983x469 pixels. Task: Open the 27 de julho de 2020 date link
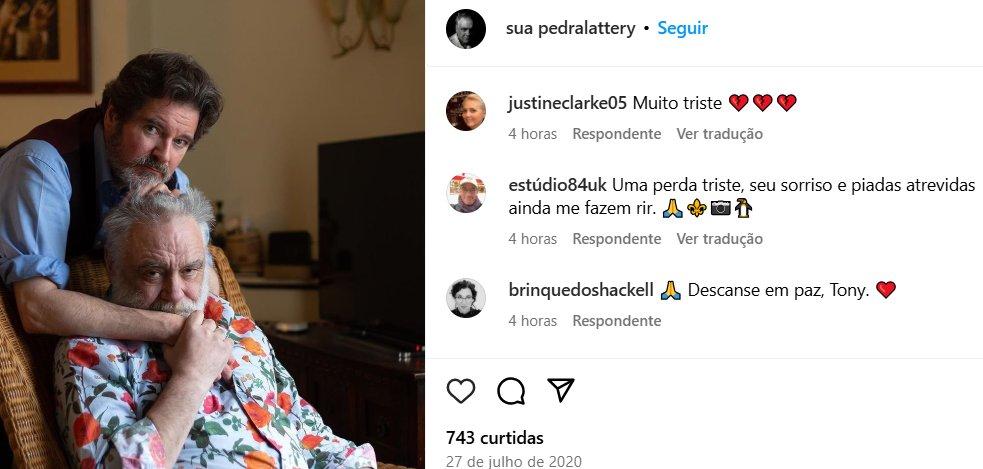[513, 461]
